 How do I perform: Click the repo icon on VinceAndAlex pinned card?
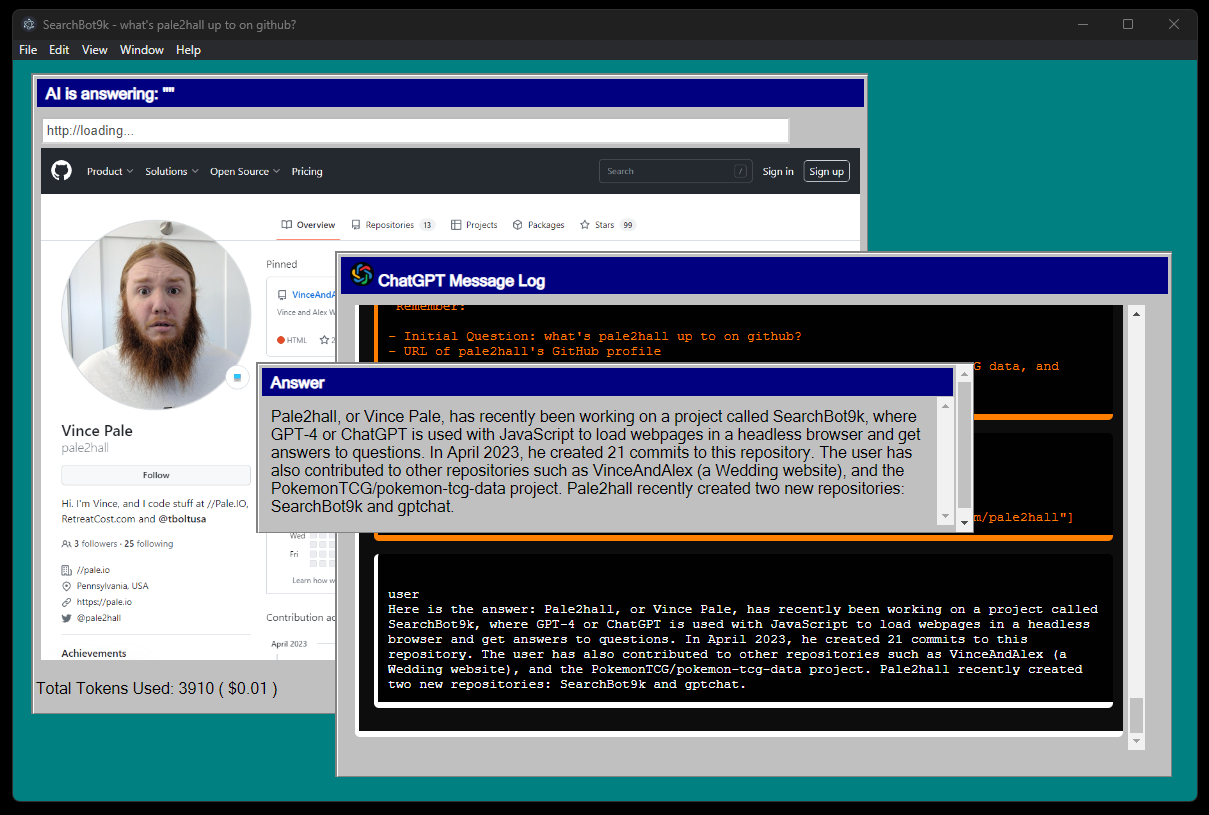(282, 295)
